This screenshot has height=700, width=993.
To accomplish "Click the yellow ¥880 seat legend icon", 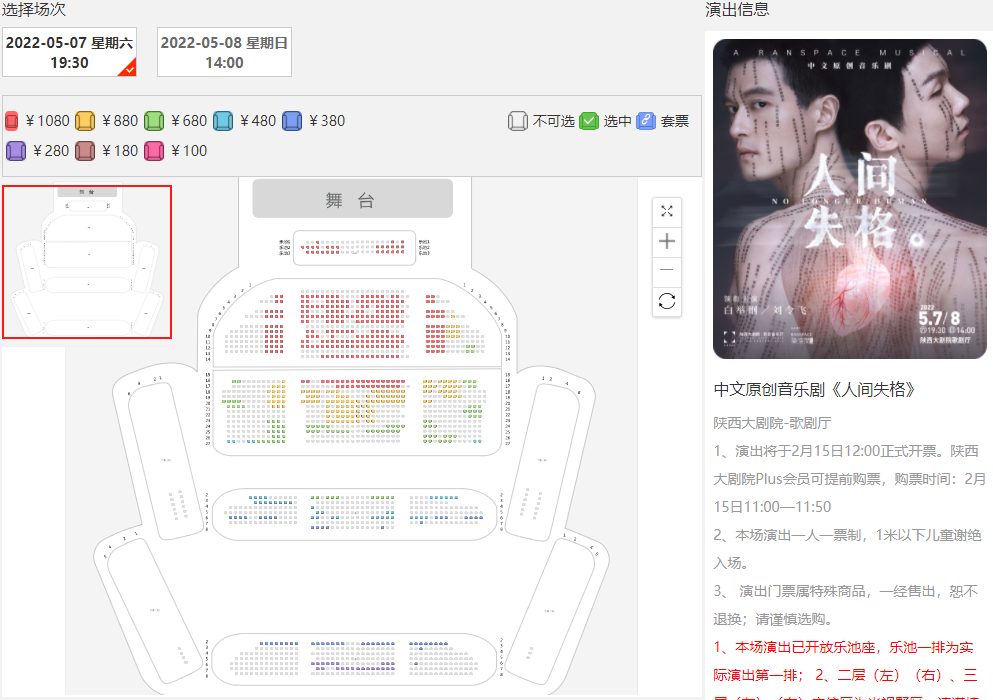I will point(85,121).
